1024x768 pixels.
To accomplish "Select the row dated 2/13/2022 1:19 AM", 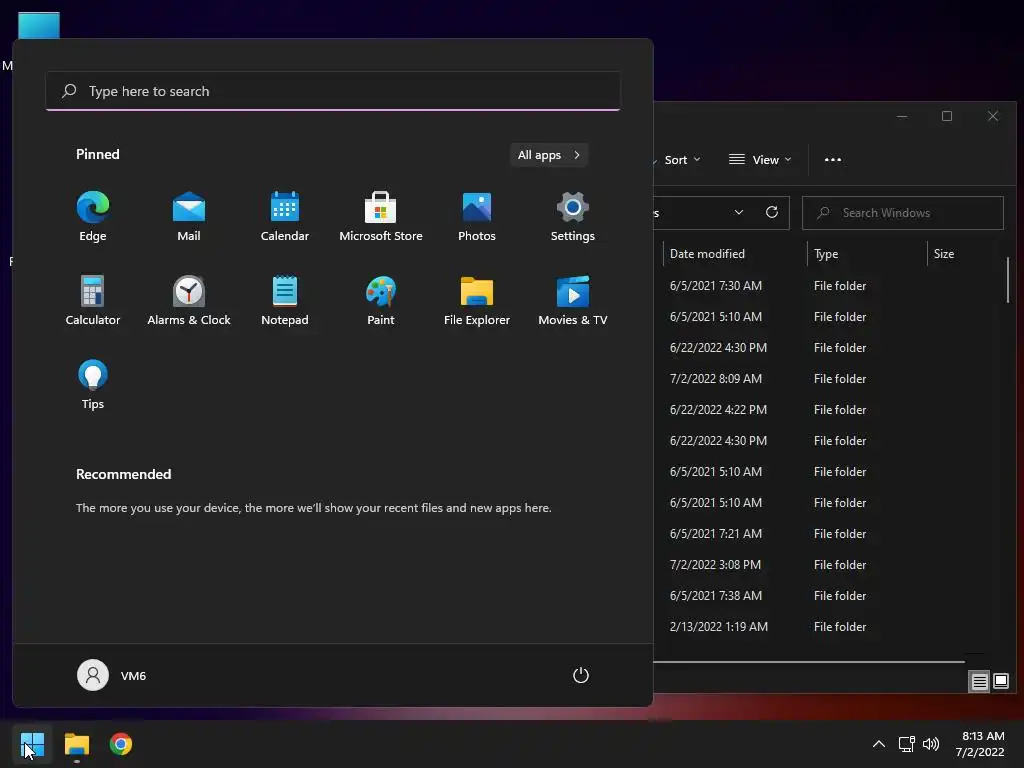I will 829,627.
